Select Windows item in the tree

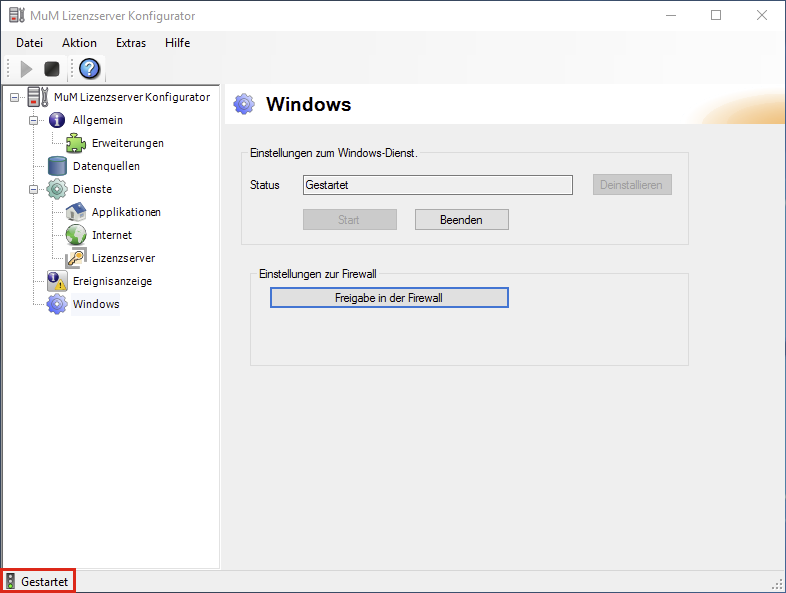(95, 304)
